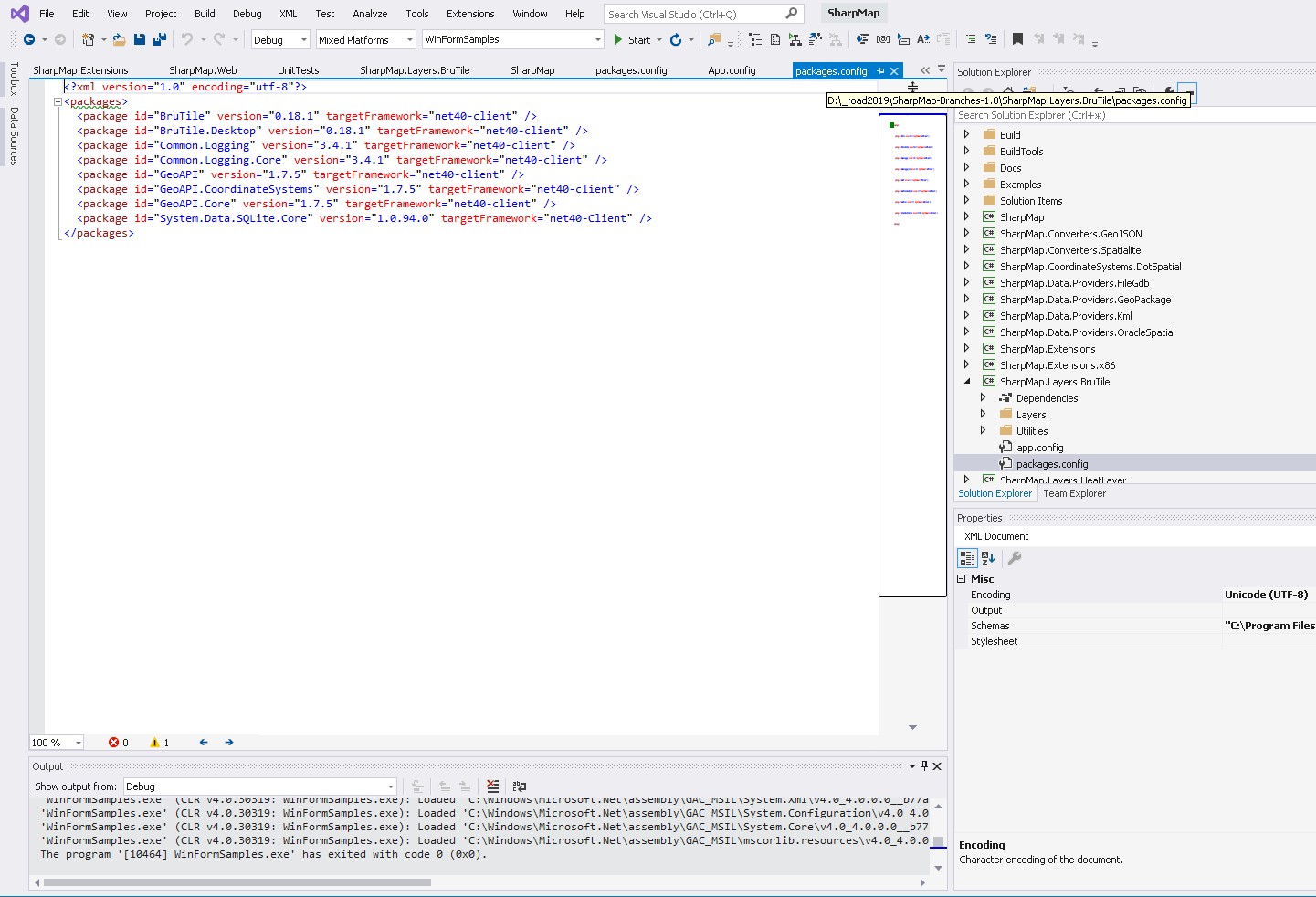Unpin the Output window auto-hide pin
The image size is (1316, 897).
coord(925,766)
